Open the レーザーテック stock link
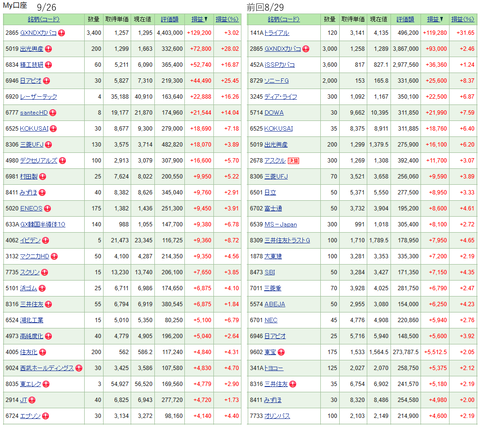The width and height of the screenshot is (480, 431). (x=38, y=97)
